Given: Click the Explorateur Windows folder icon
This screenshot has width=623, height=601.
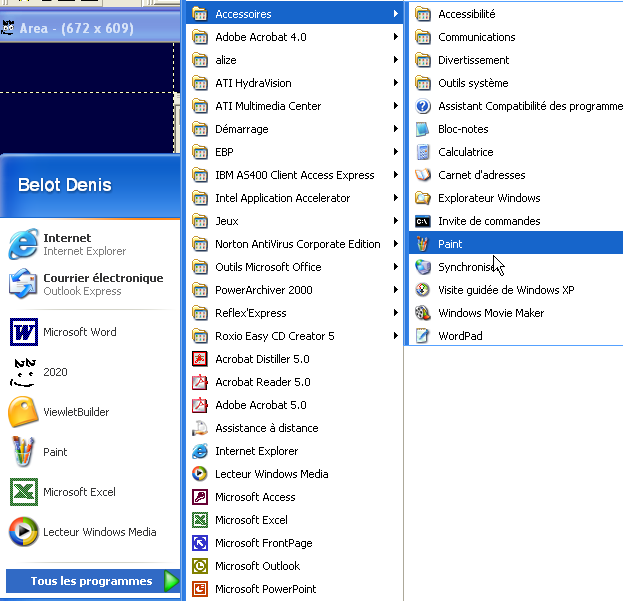Looking at the screenshot, I should [422, 198].
